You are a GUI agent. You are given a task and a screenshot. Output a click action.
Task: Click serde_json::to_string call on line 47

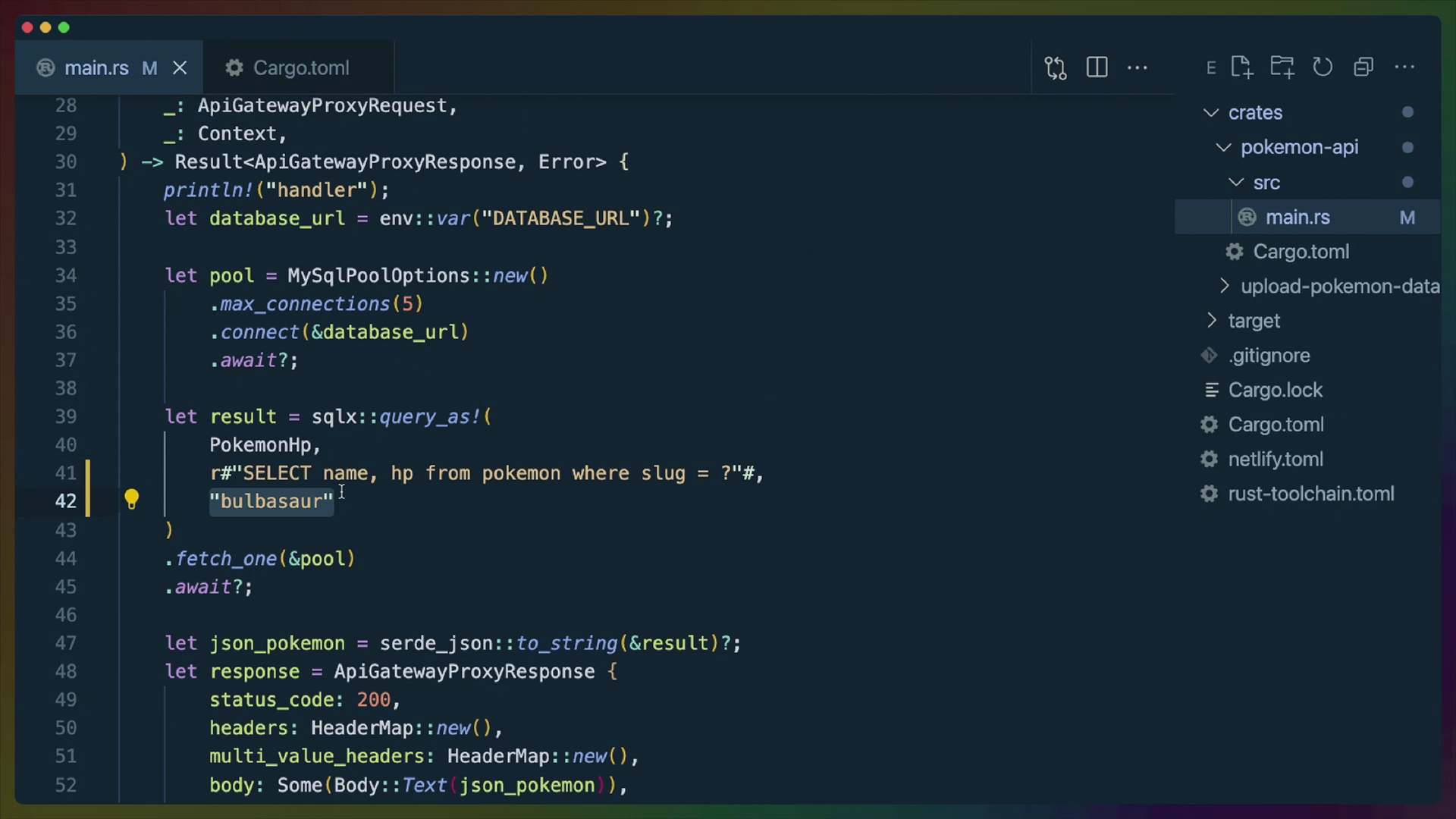[x=498, y=643]
